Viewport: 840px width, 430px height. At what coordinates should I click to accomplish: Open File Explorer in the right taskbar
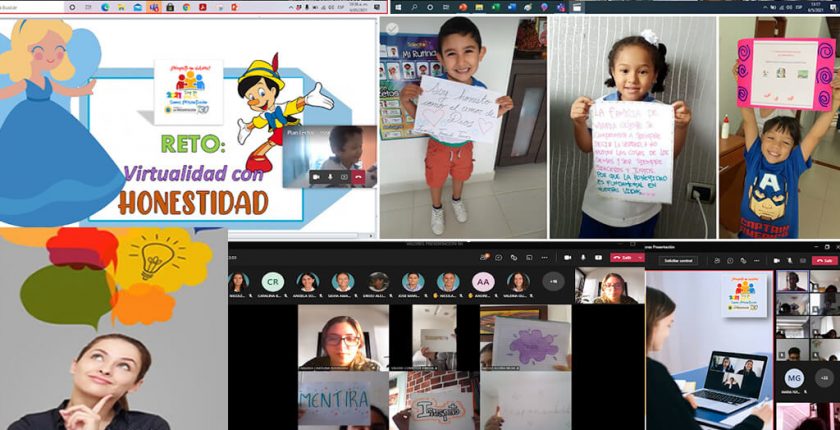point(479,7)
